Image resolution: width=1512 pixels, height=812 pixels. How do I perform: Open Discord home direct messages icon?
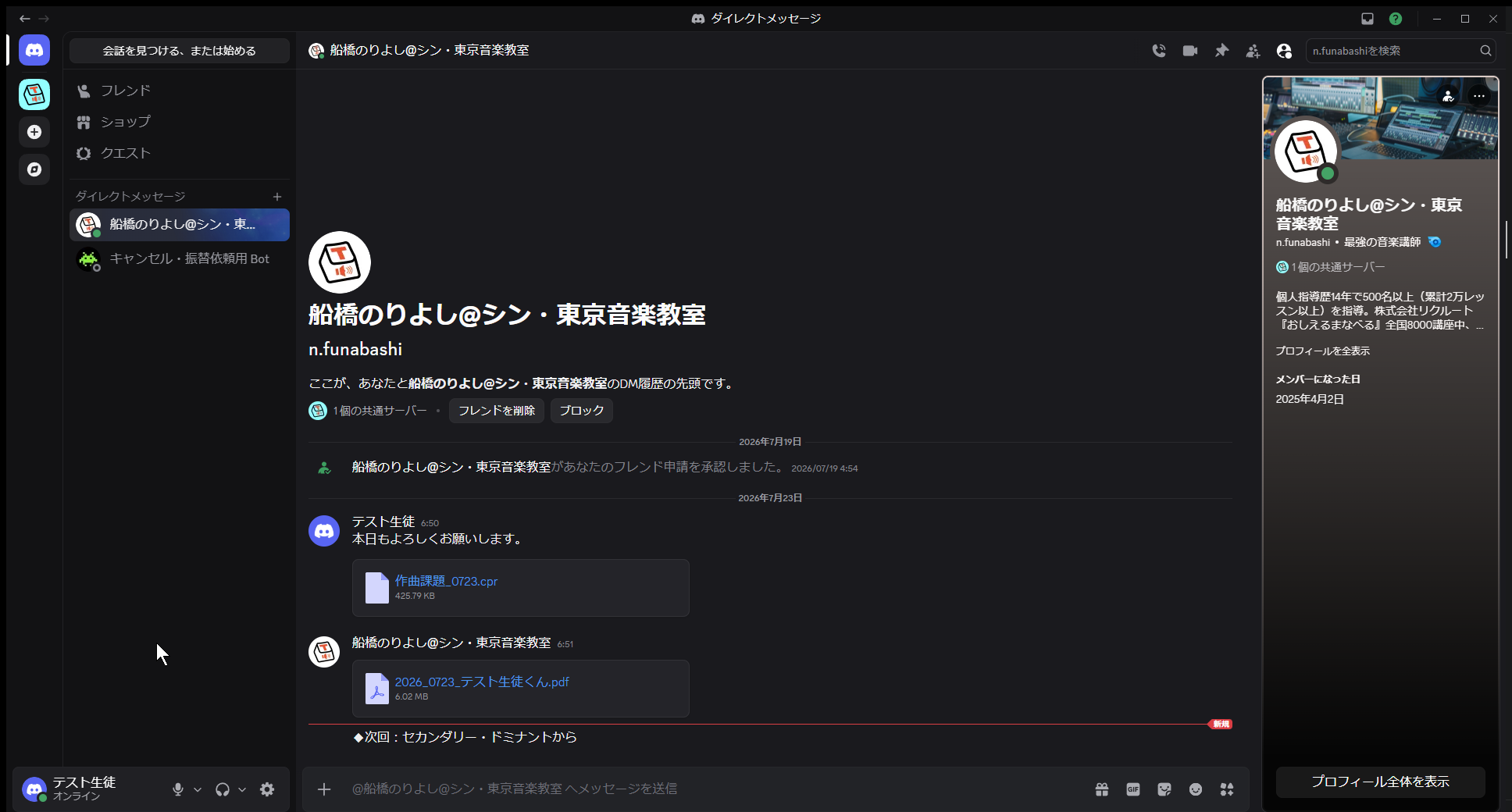coord(34,50)
